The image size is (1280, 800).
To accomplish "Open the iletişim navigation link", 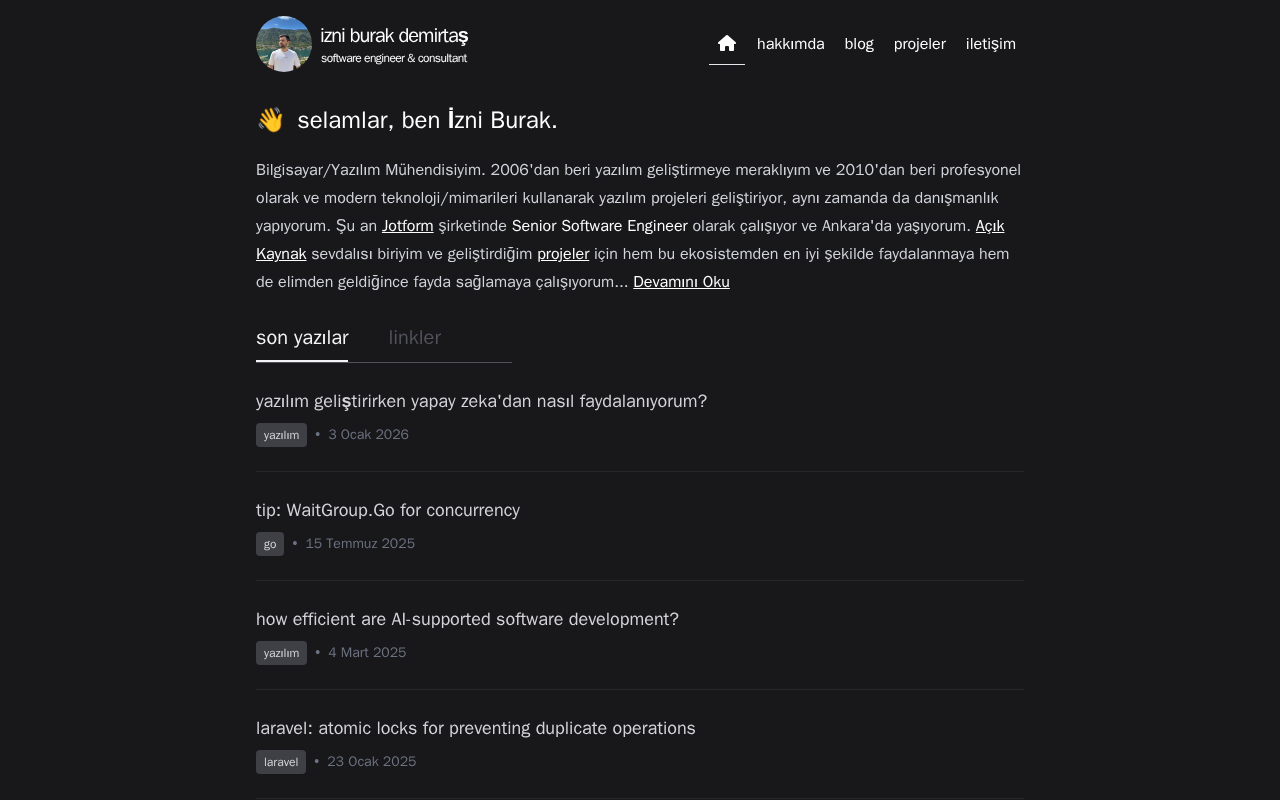I will (991, 44).
